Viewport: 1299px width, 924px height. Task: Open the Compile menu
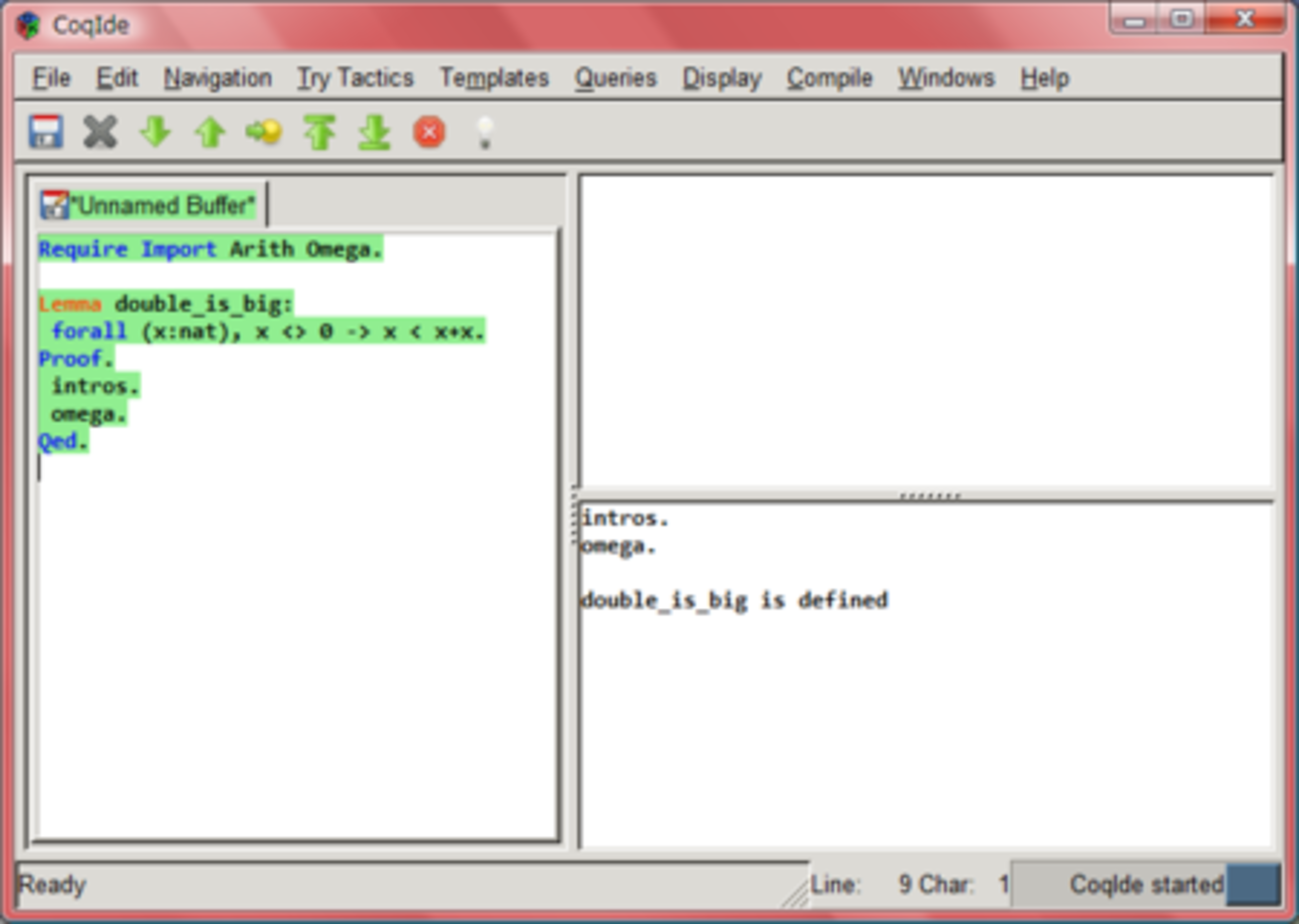pyautogui.click(x=830, y=78)
